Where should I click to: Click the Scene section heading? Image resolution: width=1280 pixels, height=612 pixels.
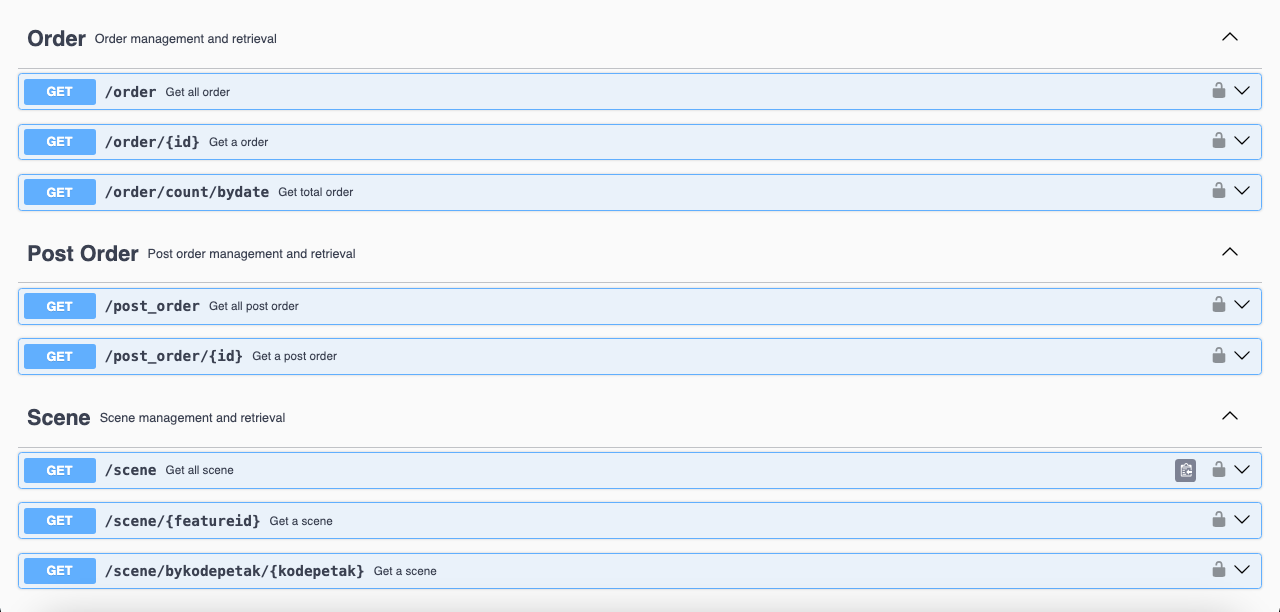point(59,418)
